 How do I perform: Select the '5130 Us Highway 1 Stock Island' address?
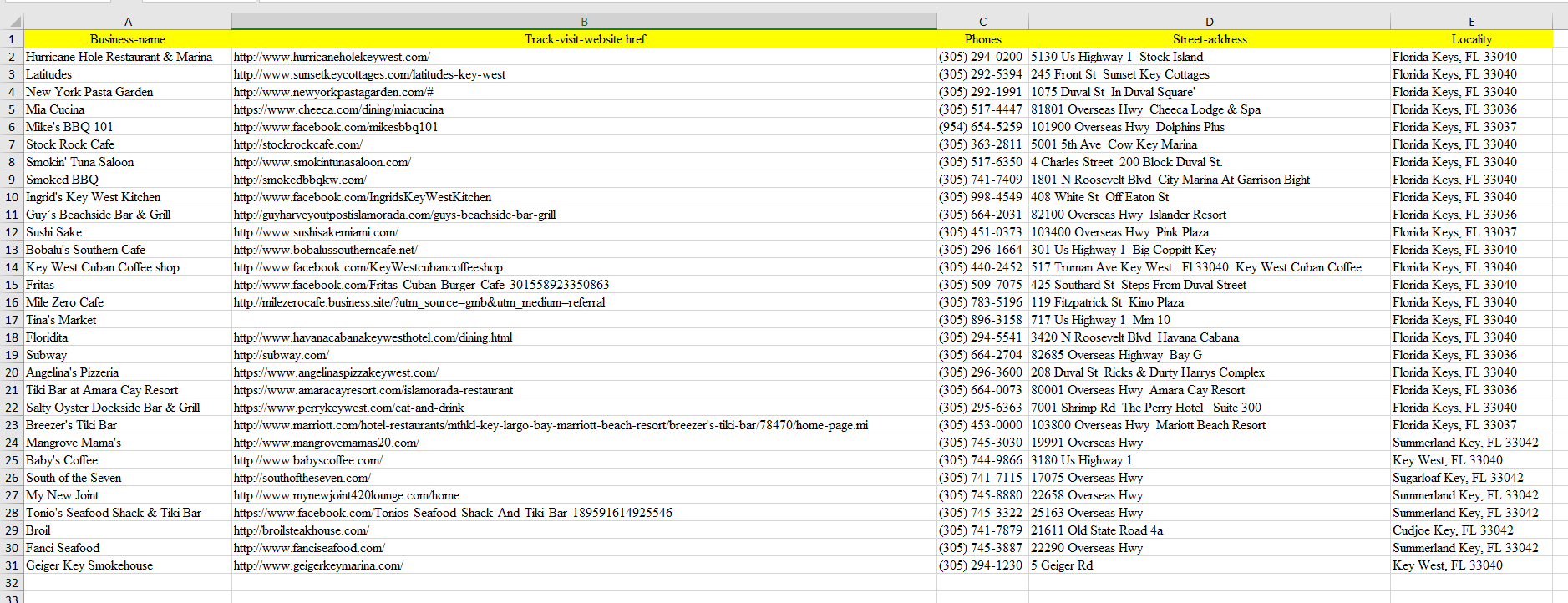click(1210, 57)
